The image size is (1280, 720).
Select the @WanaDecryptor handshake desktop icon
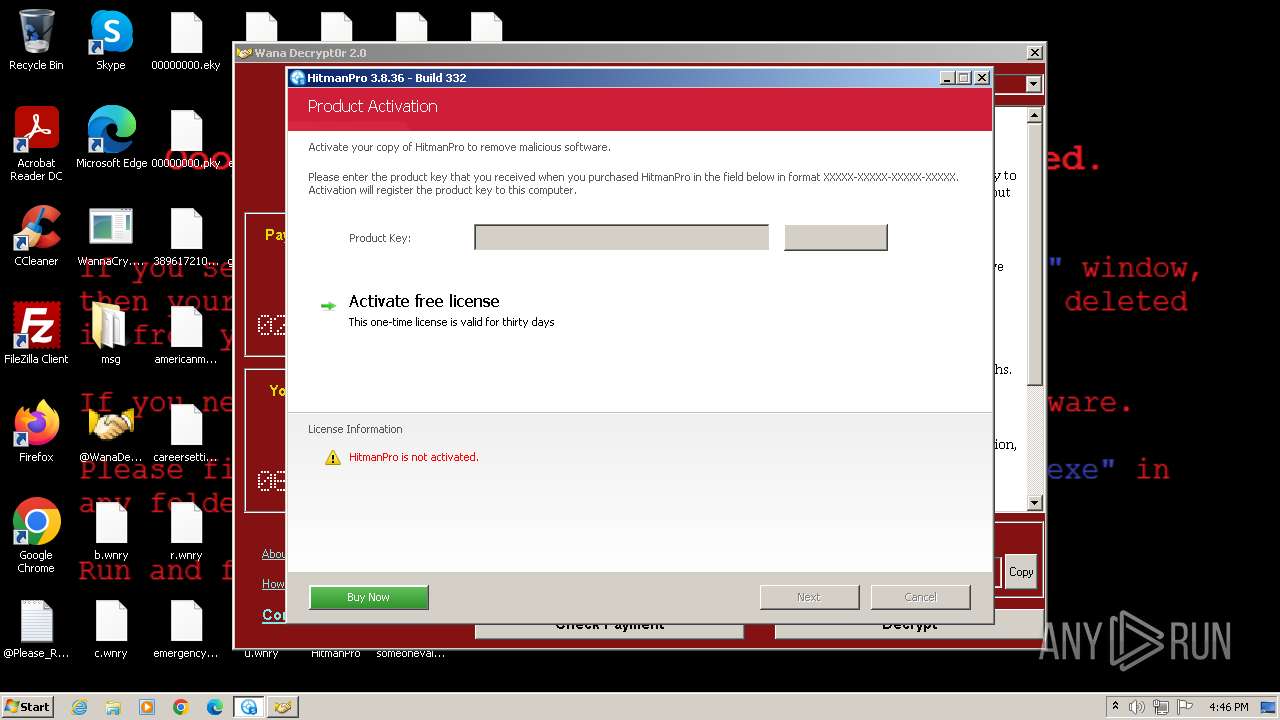point(111,432)
